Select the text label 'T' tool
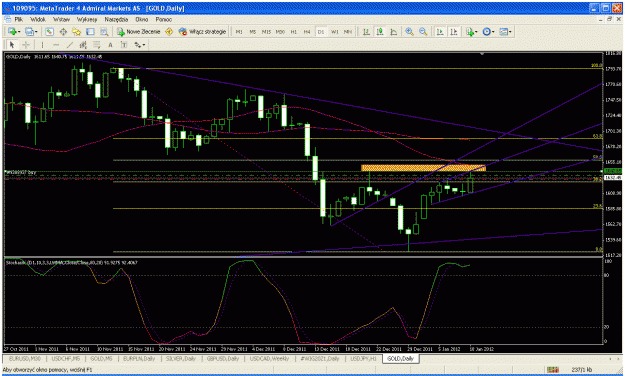The width and height of the screenshot is (625, 376). [x=124, y=45]
